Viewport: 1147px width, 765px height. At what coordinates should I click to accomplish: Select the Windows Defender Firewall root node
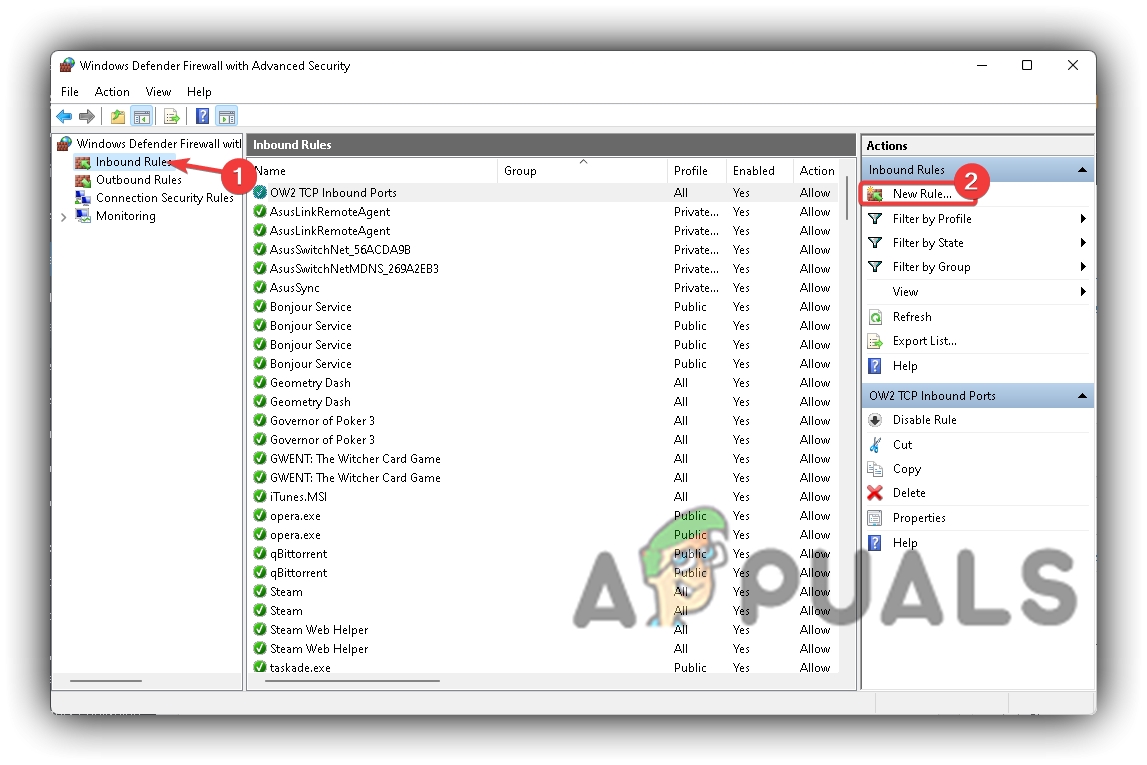(x=159, y=143)
